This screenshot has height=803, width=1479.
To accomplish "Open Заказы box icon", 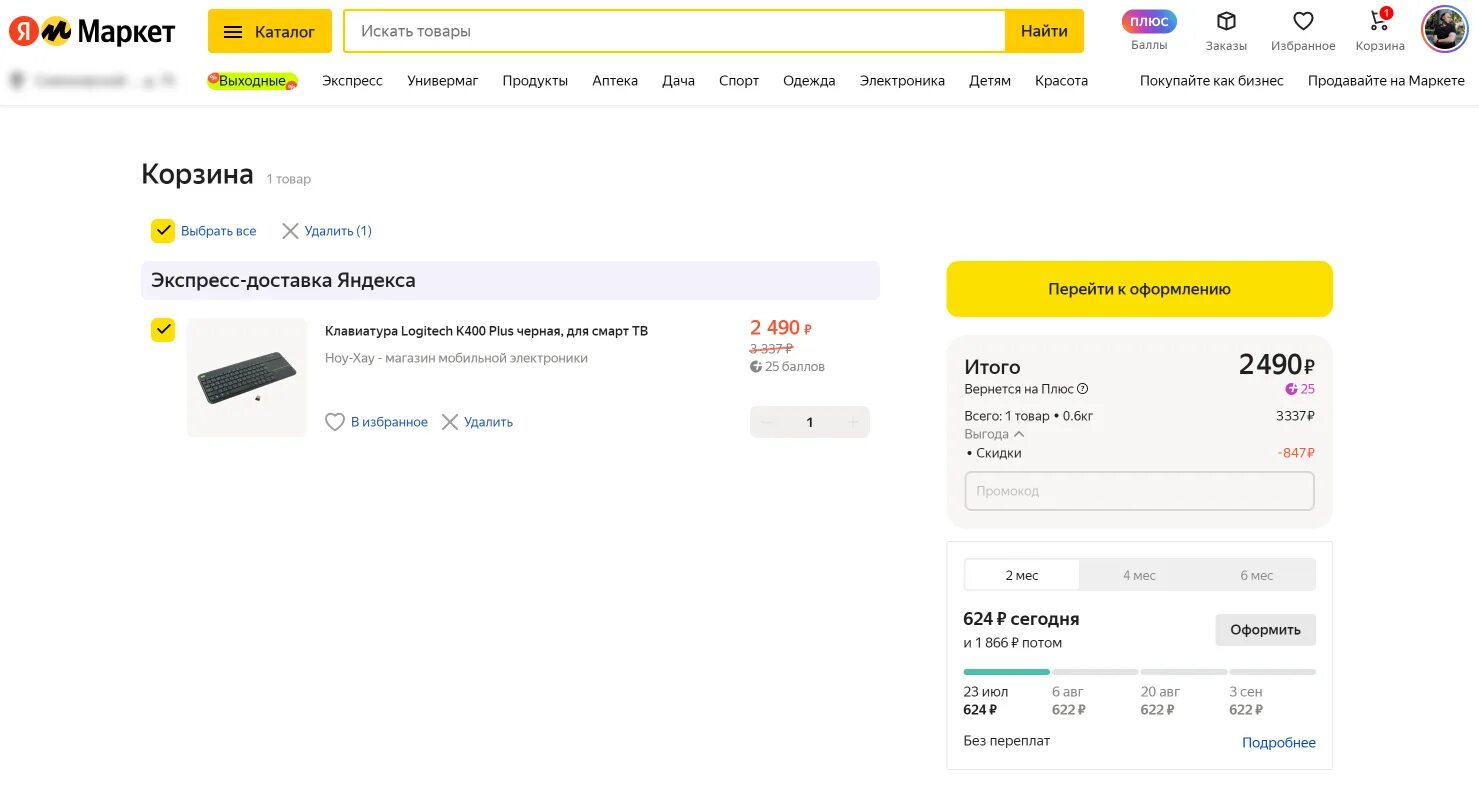I will (x=1226, y=31).
